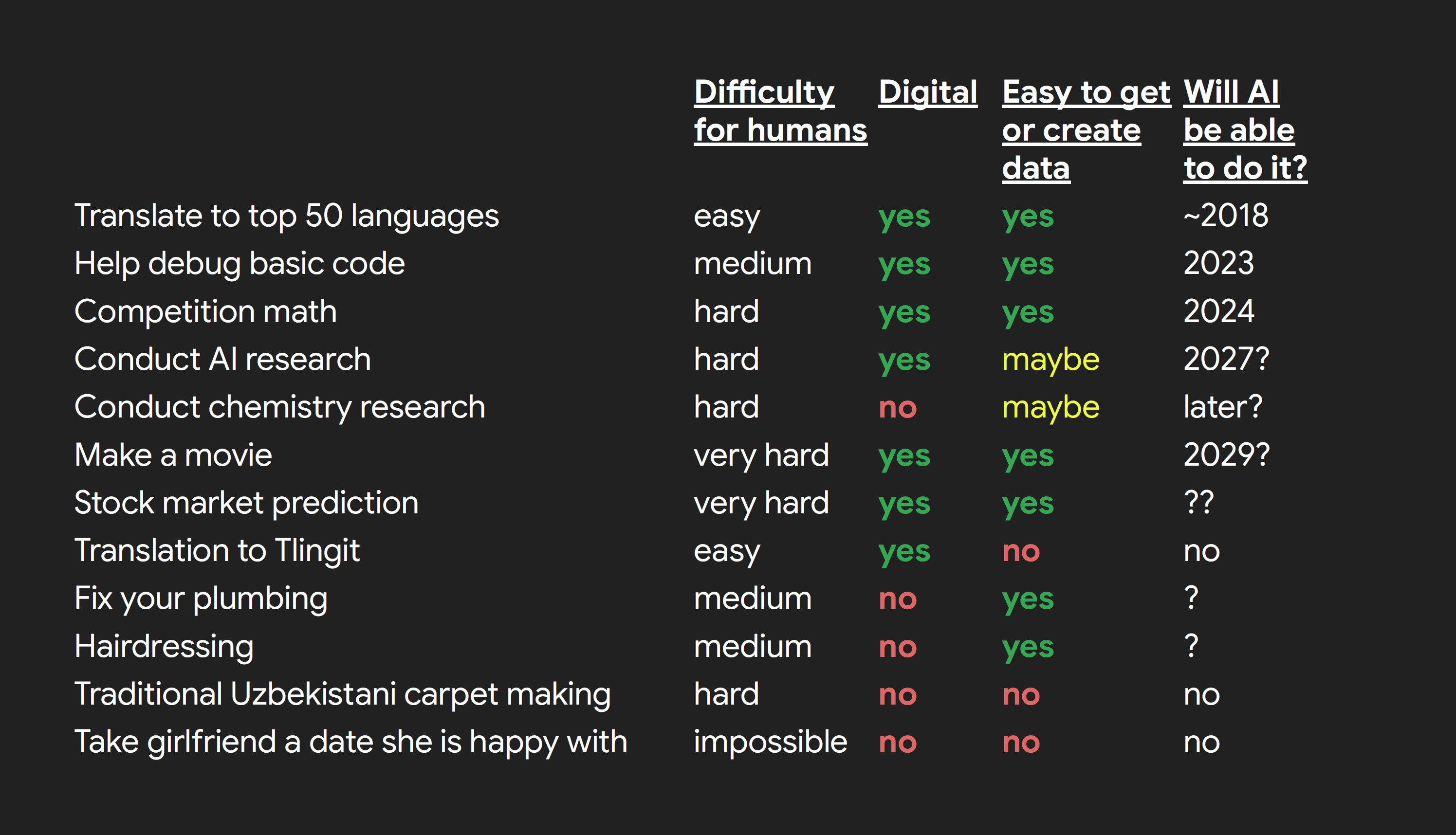The height and width of the screenshot is (835, 1456).
Task: Click 'Take girlfriend a date she is happy with'
Action: coord(350,742)
